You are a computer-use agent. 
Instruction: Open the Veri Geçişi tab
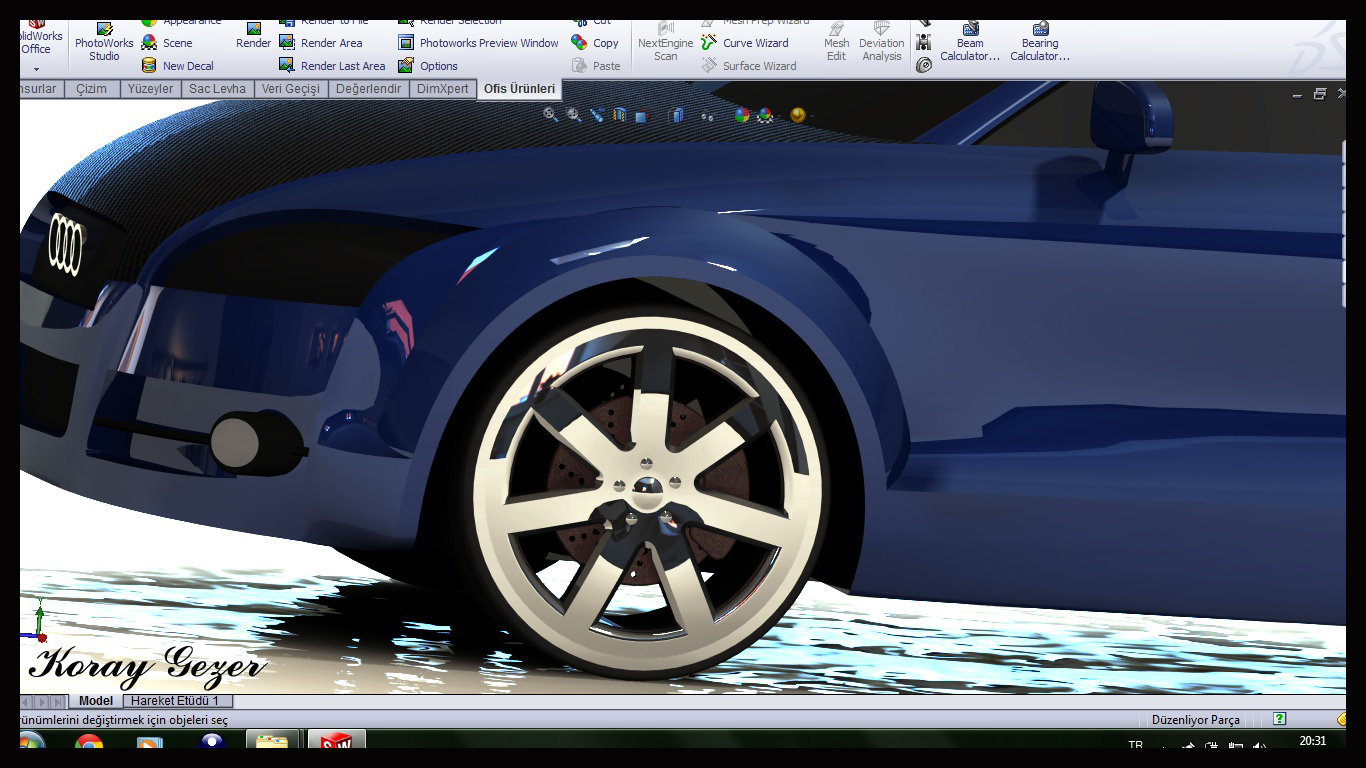[x=290, y=89]
